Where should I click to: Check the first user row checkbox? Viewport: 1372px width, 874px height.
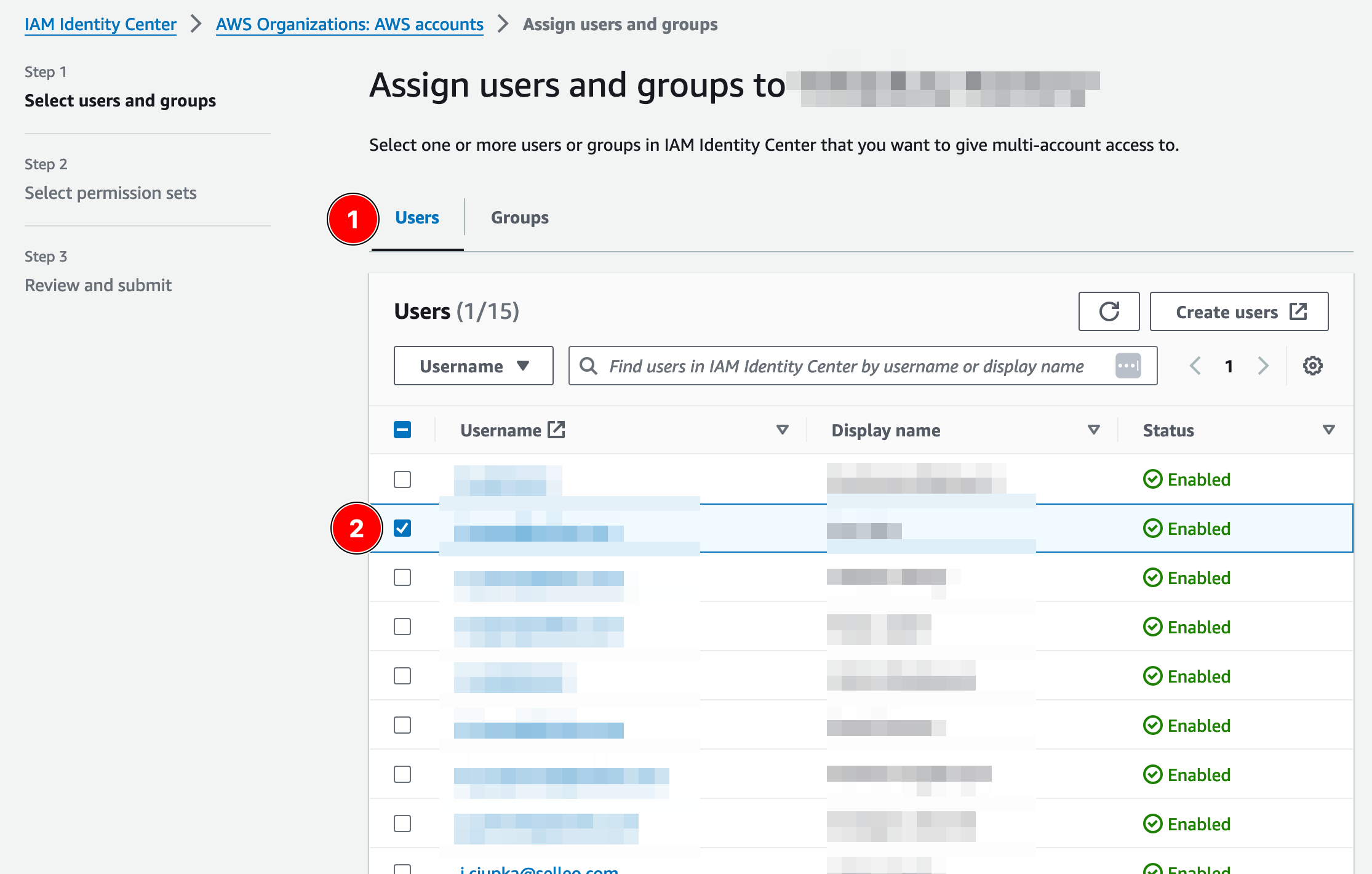(402, 479)
